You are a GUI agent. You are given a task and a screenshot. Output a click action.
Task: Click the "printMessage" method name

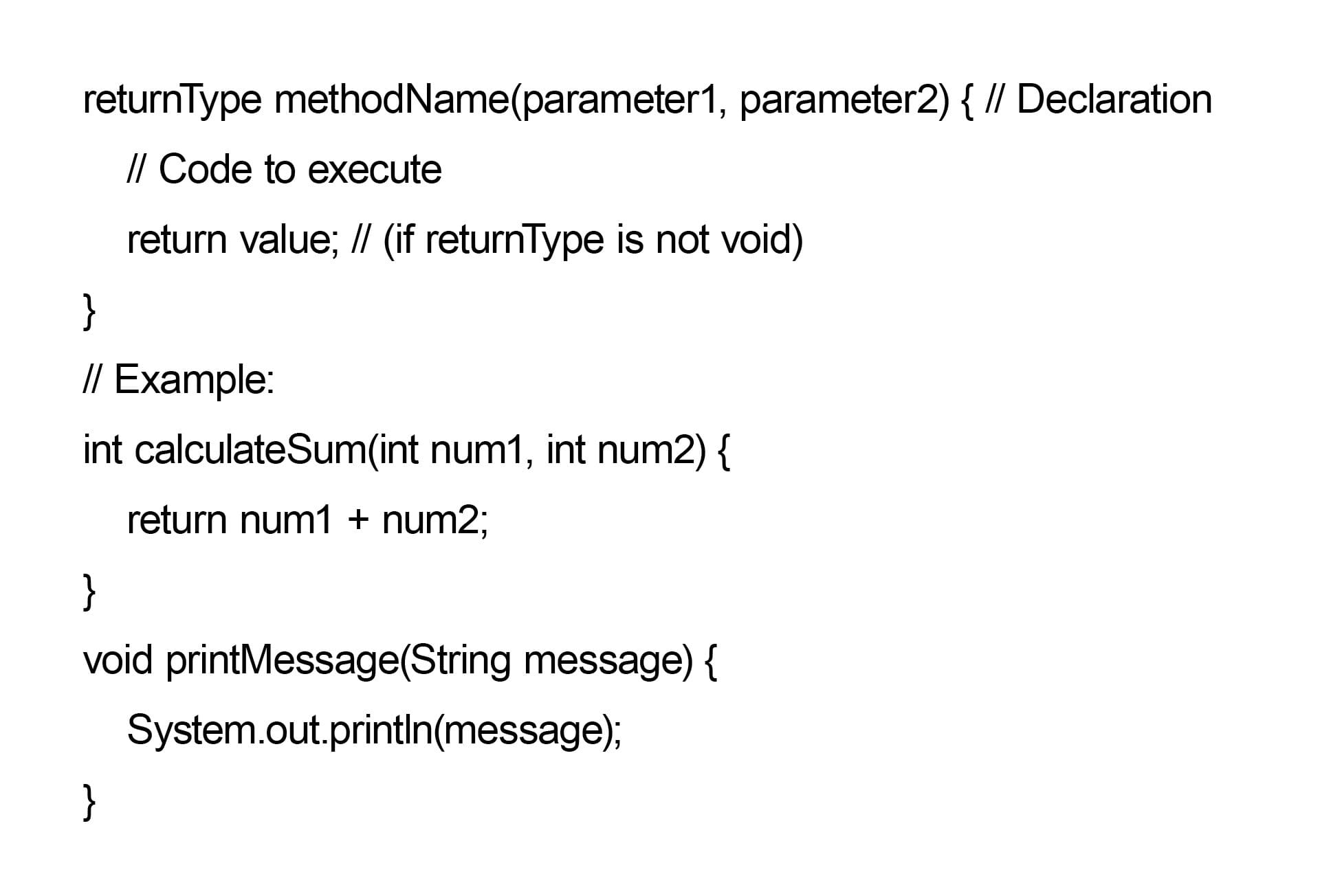click(x=282, y=660)
